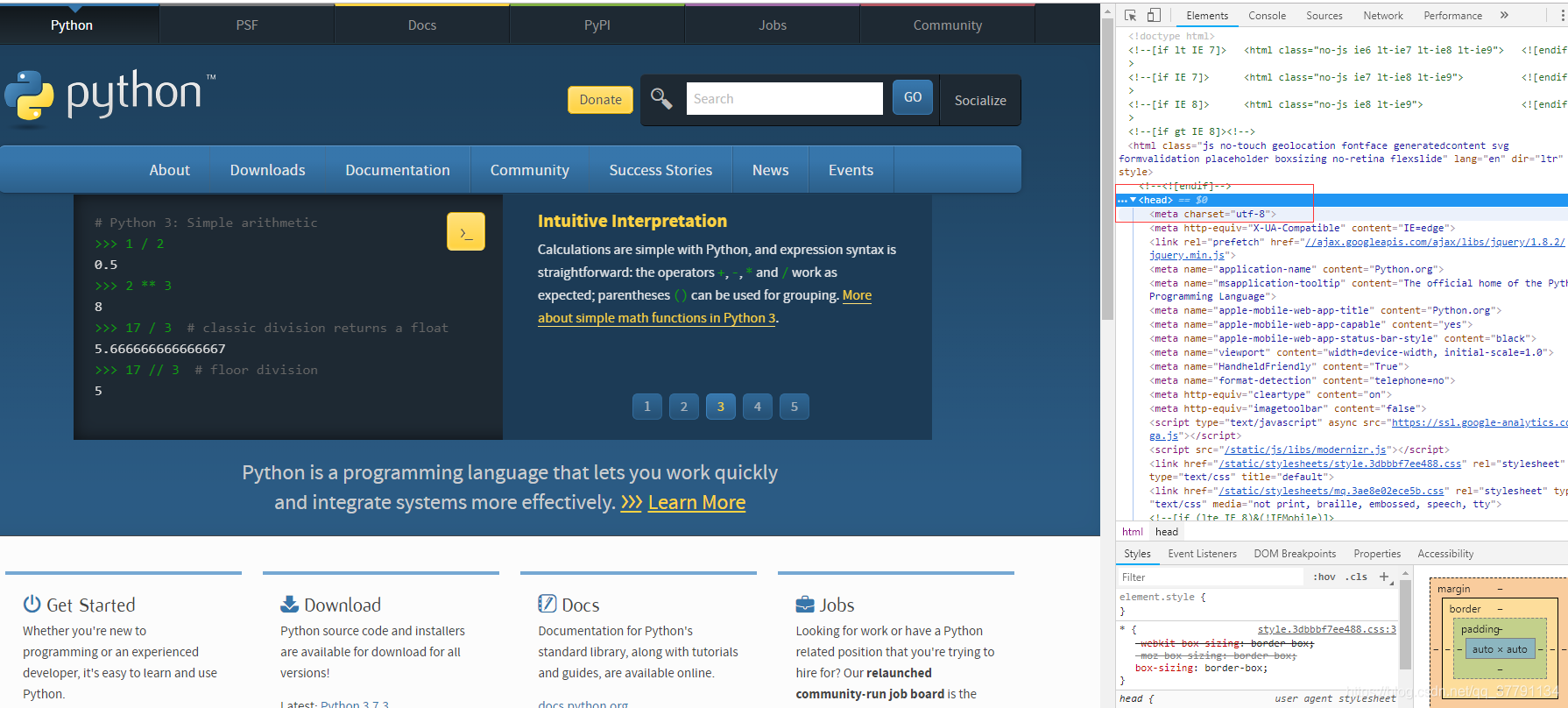The image size is (1568, 708).
Task: Open the Sources tab
Action: [1324, 16]
